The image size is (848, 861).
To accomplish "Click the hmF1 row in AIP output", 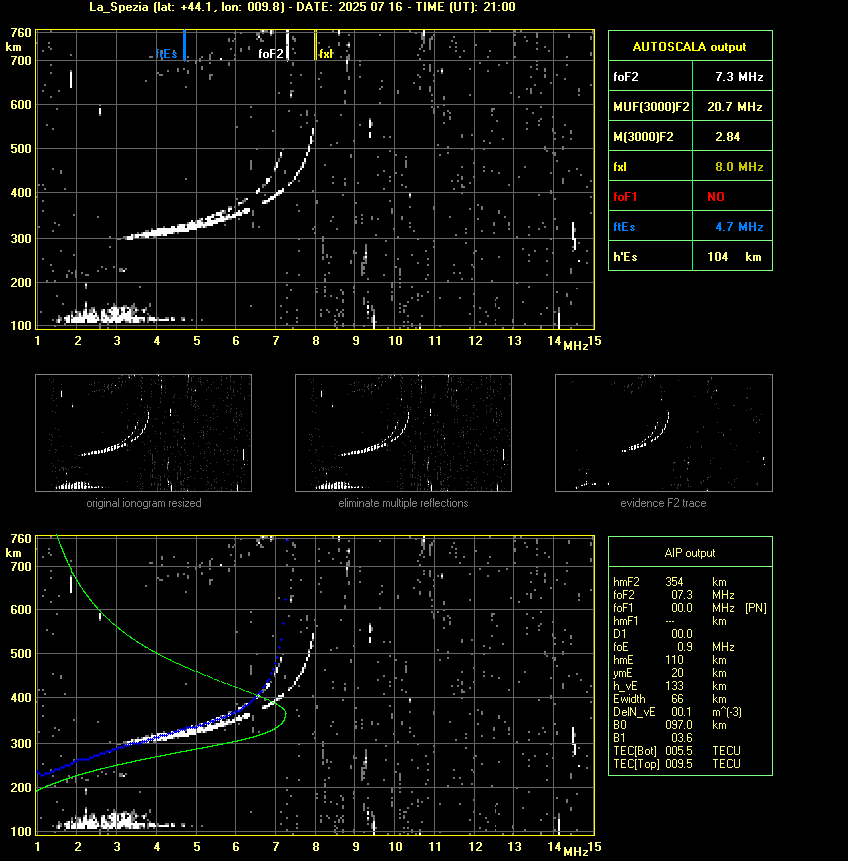I will coord(670,621).
